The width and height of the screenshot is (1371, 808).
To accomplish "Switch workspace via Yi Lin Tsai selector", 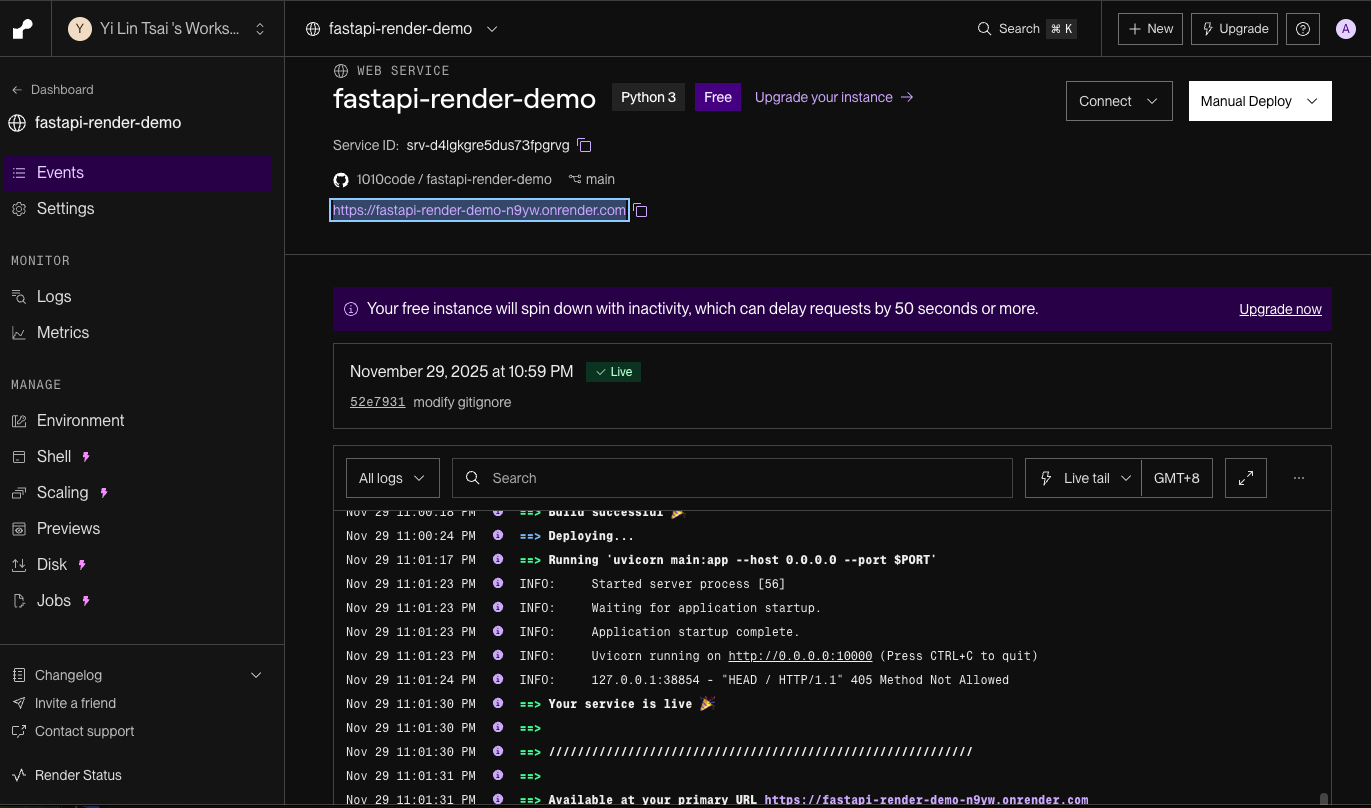I will pos(167,29).
